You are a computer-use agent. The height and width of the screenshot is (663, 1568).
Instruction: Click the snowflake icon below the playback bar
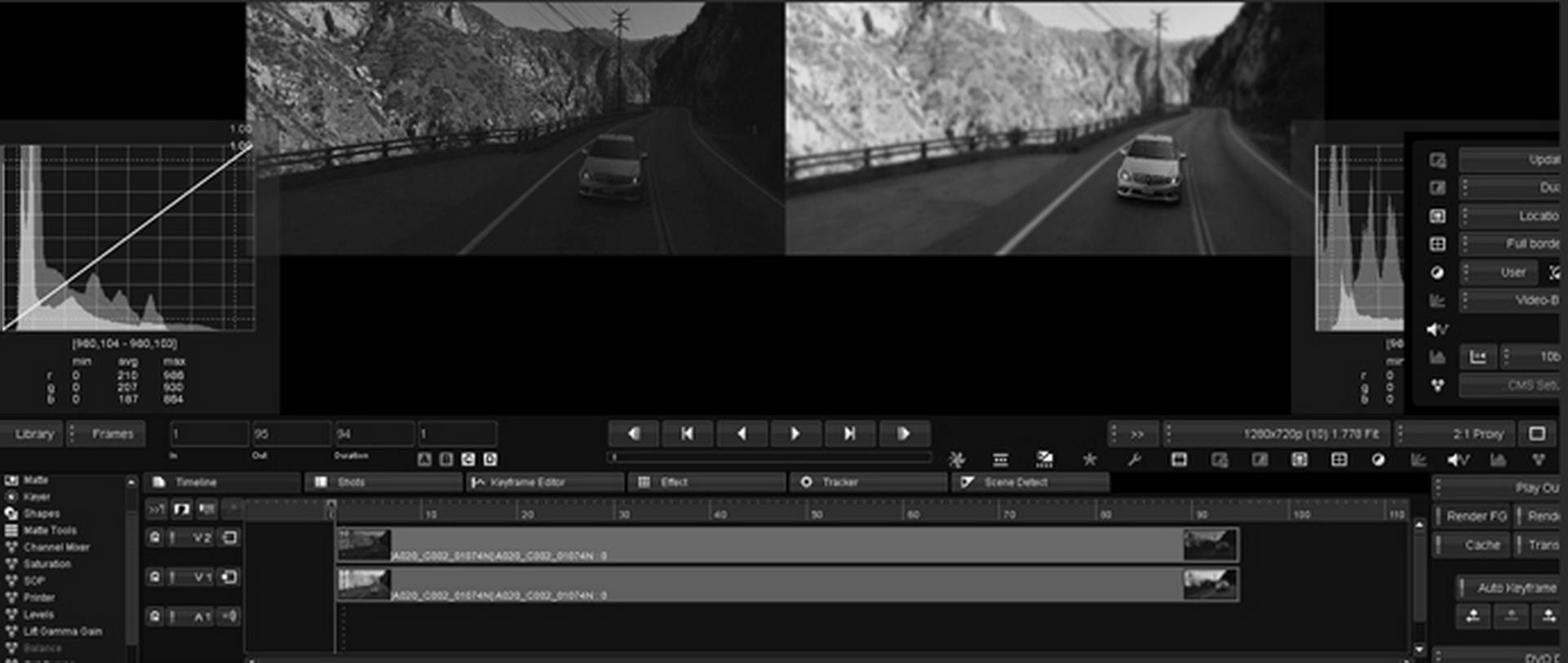click(x=957, y=460)
